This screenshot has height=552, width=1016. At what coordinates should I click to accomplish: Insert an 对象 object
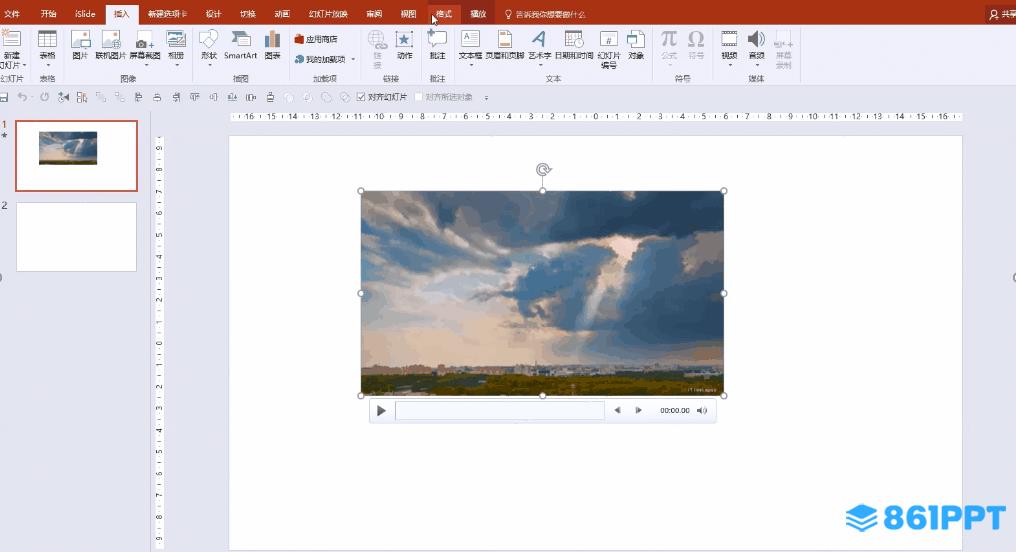coord(636,45)
